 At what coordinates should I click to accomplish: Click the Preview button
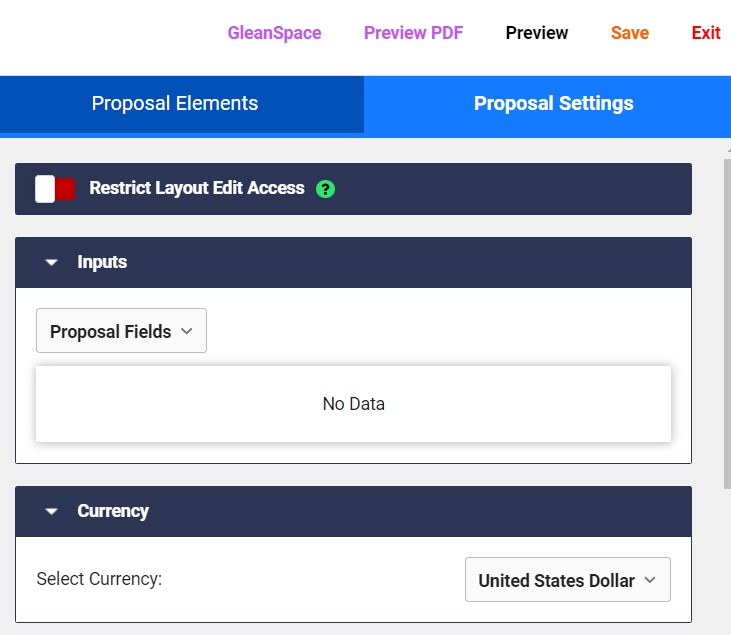tap(537, 33)
